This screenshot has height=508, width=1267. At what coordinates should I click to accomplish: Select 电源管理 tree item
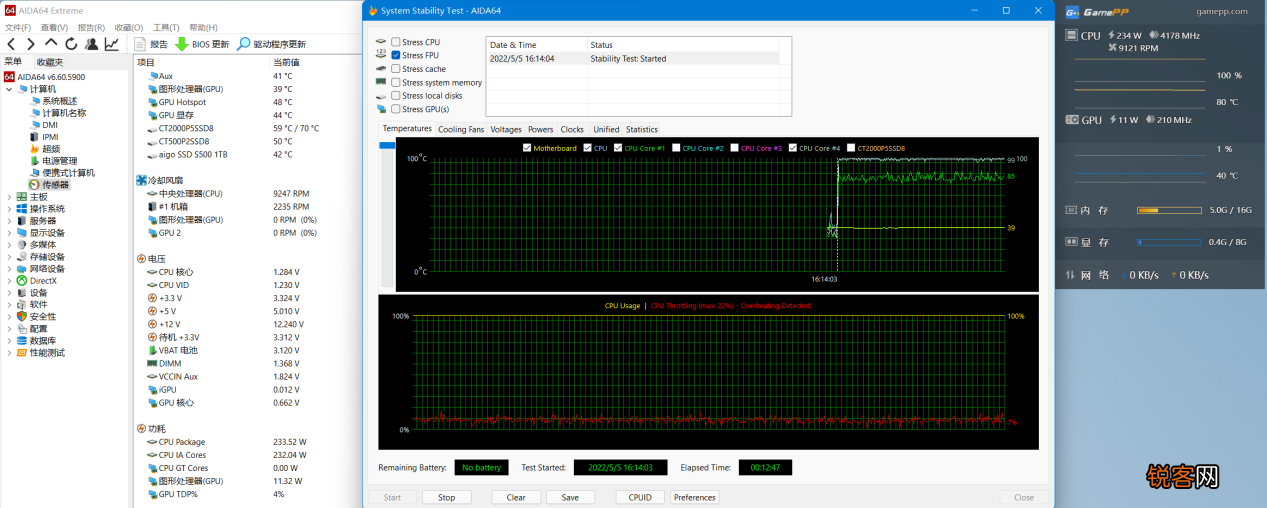click(x=59, y=161)
